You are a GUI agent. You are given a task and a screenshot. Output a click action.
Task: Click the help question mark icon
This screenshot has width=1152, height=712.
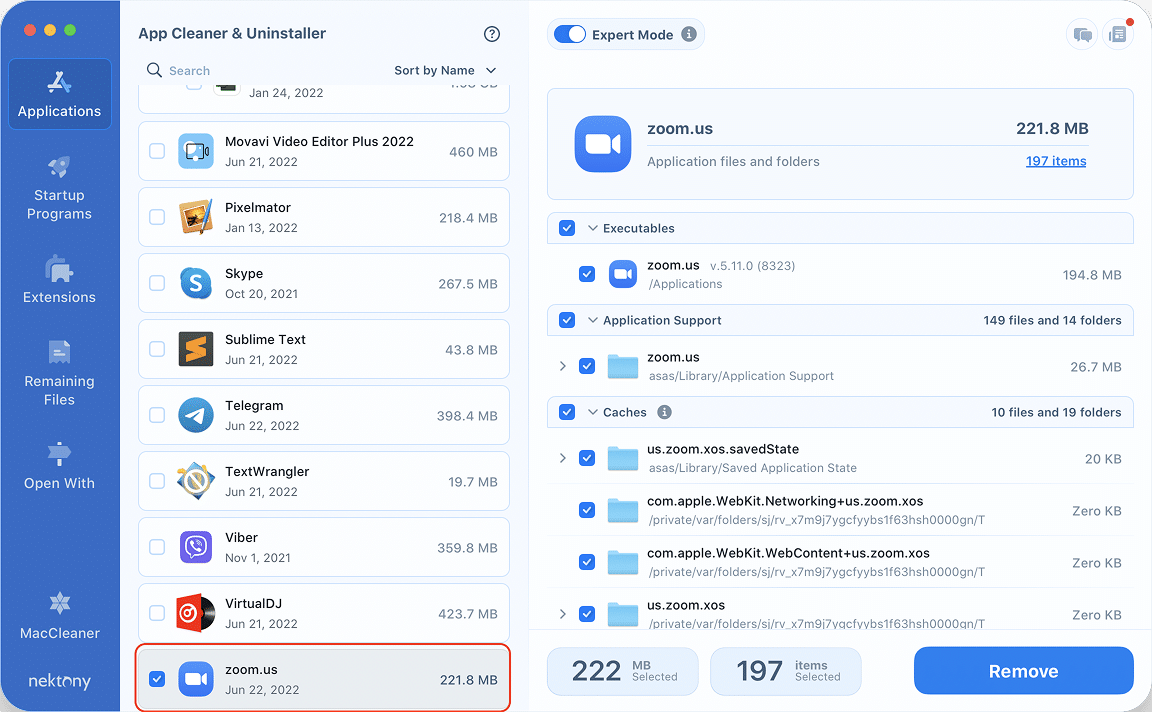492,34
